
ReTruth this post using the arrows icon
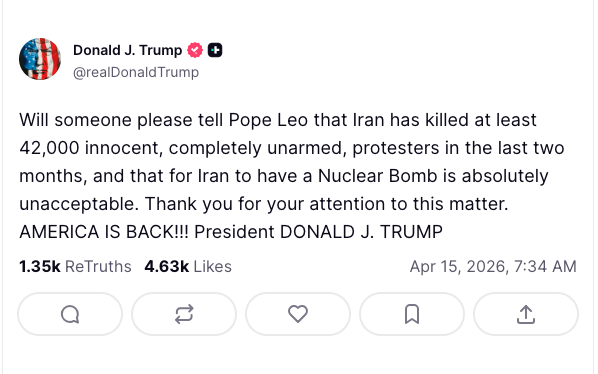pos(184,314)
